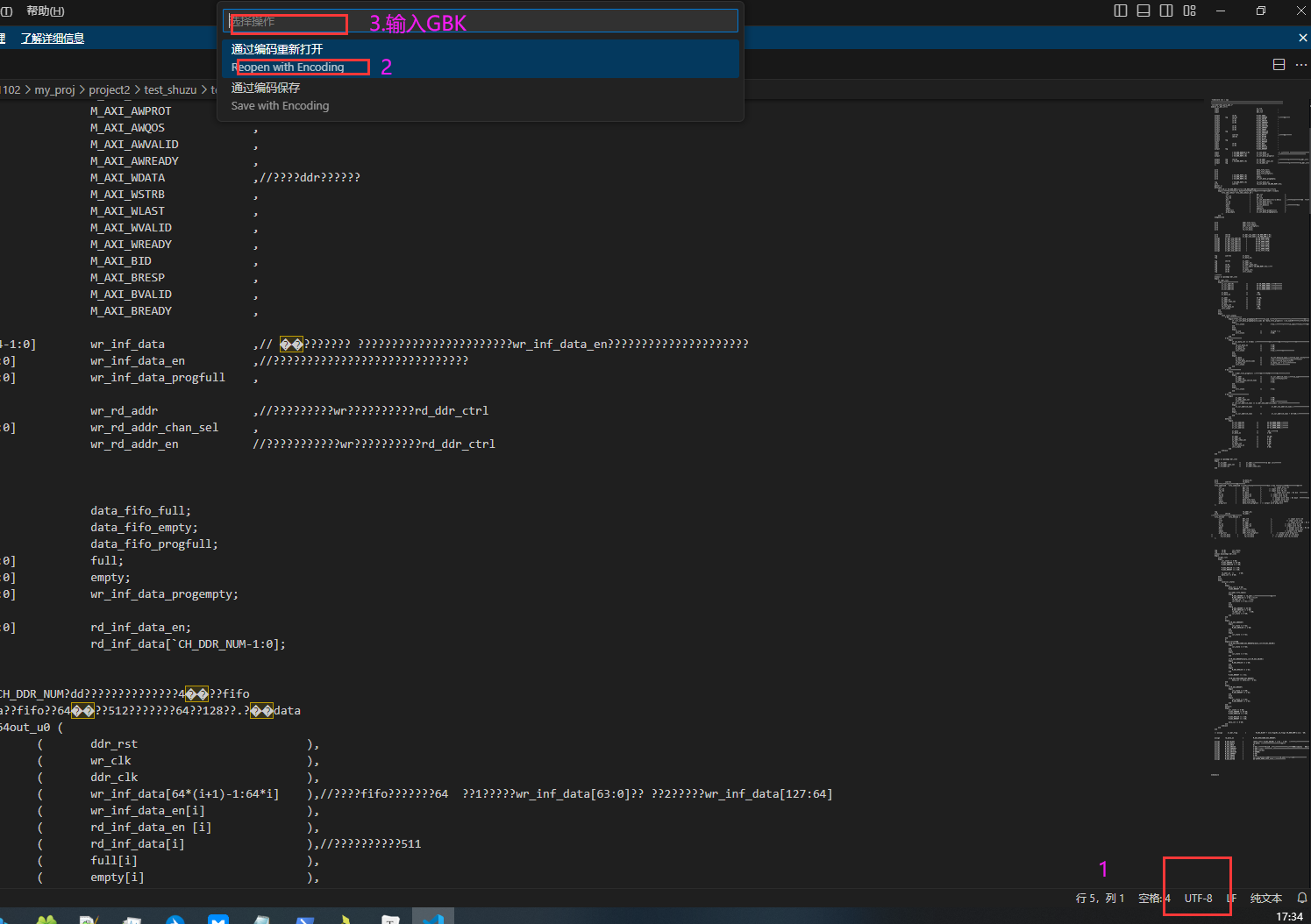Screen dimensions: 1311x924
Task: Click the rd_inf_data_en; line
Action: point(140,628)
